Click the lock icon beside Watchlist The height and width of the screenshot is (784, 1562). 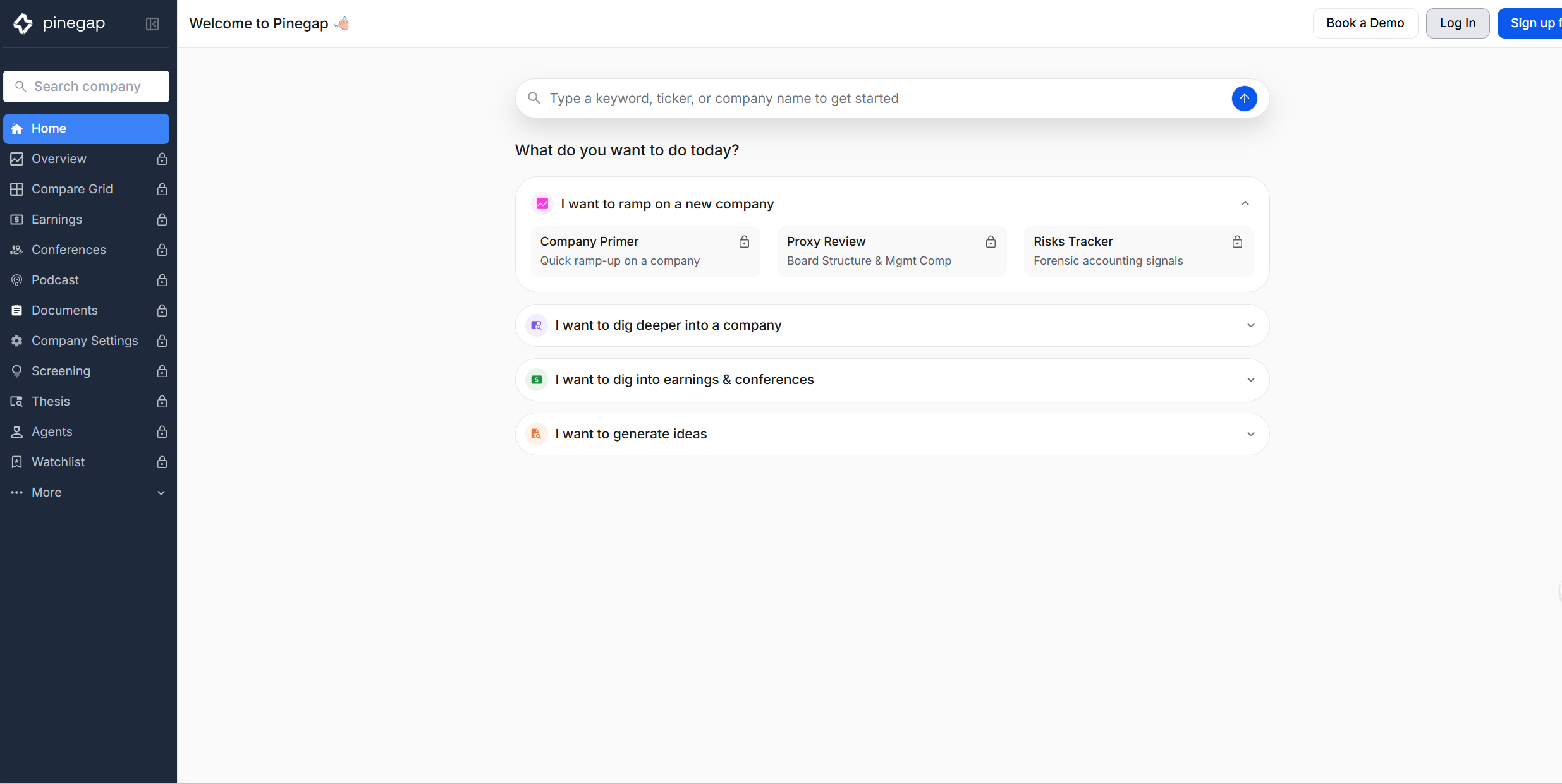tap(162, 462)
